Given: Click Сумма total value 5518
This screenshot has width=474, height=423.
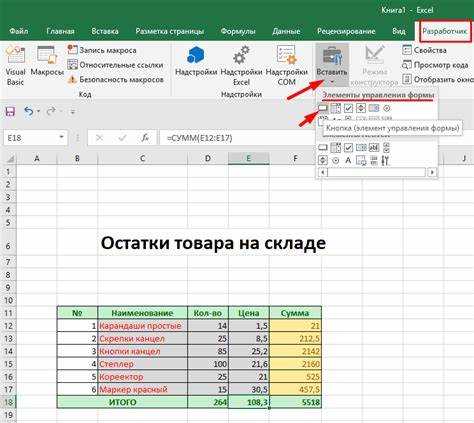Looking at the screenshot, I should pyautogui.click(x=295, y=402).
